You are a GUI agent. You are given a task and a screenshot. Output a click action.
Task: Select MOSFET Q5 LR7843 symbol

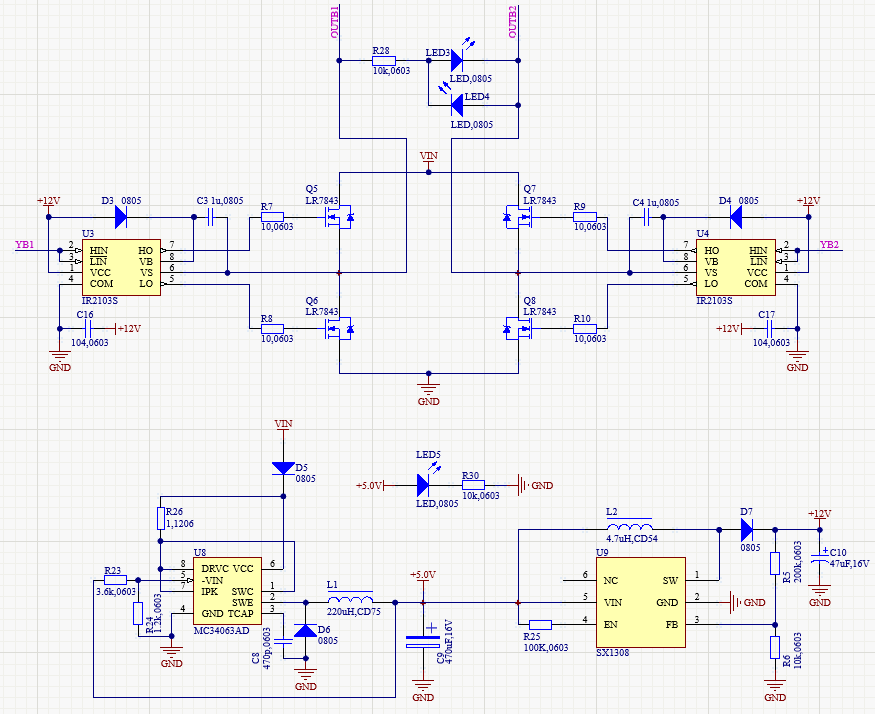pos(339,217)
